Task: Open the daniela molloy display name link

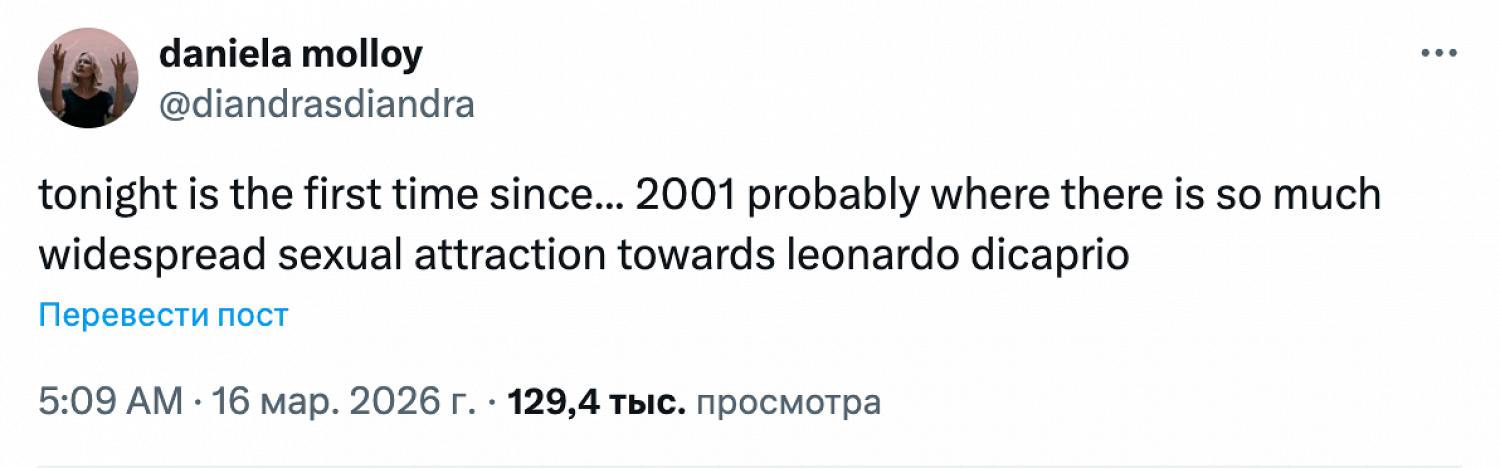Action: click(x=291, y=55)
